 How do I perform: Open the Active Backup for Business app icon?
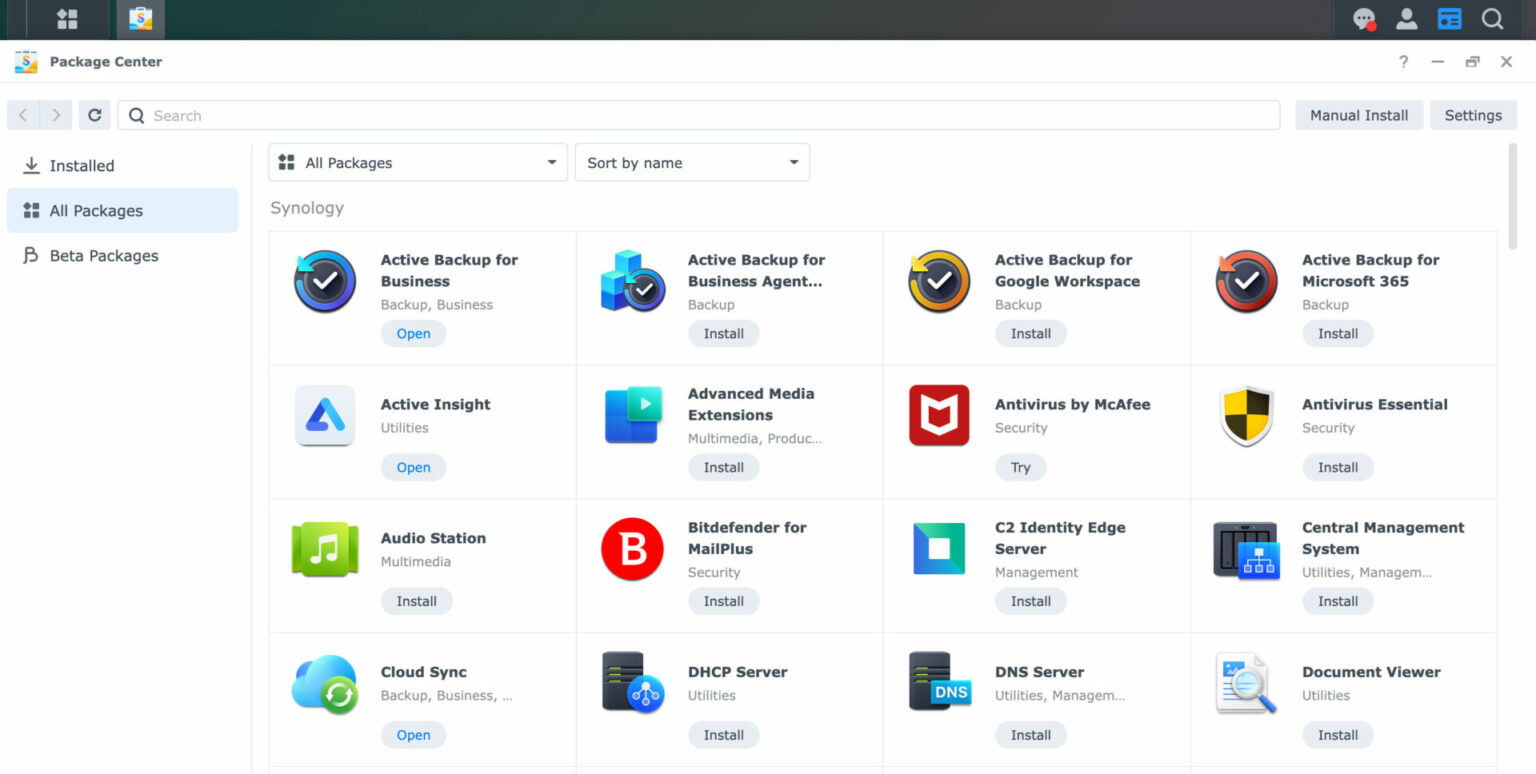point(324,281)
